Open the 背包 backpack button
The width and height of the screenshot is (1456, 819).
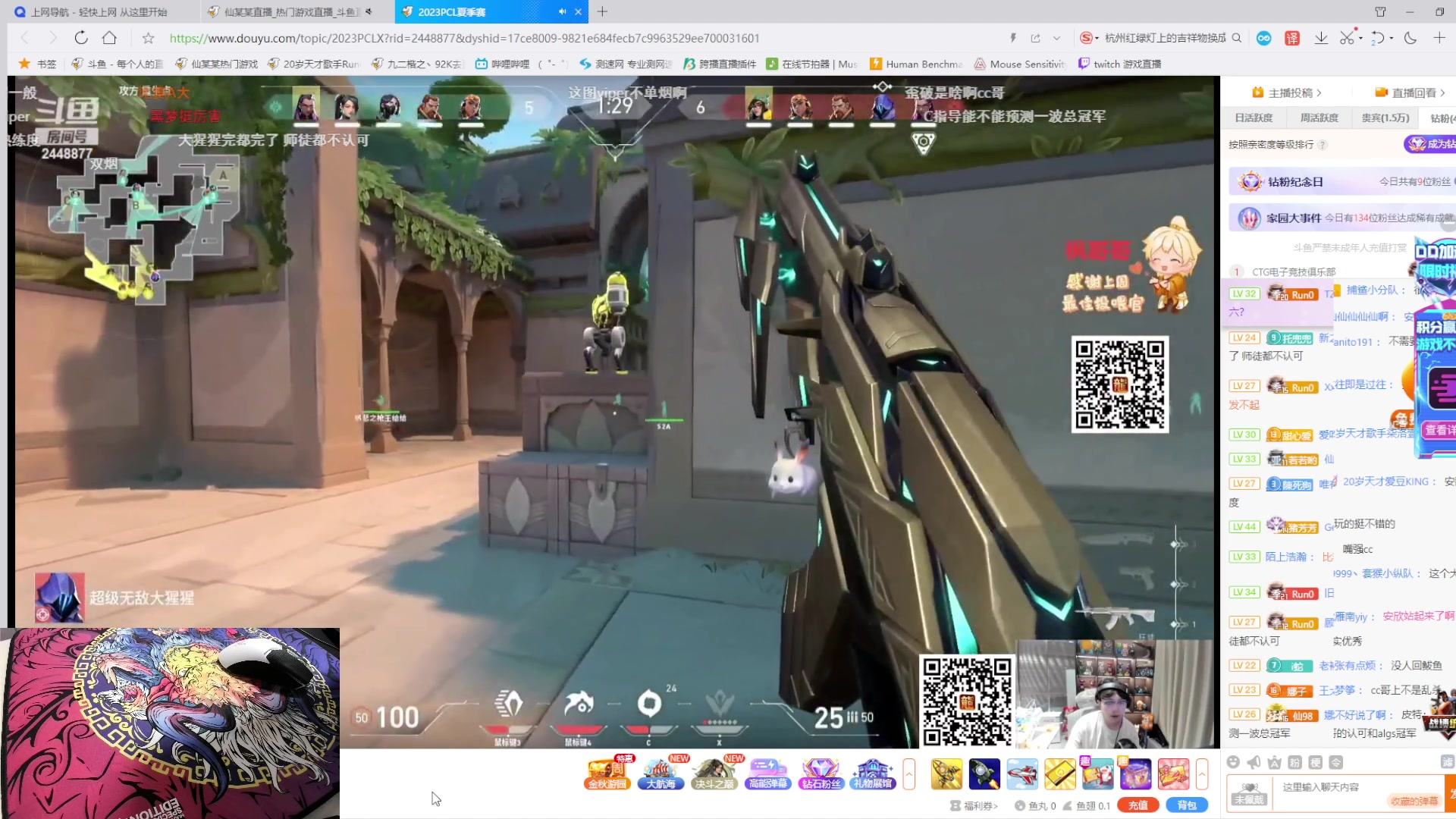coord(1186,805)
